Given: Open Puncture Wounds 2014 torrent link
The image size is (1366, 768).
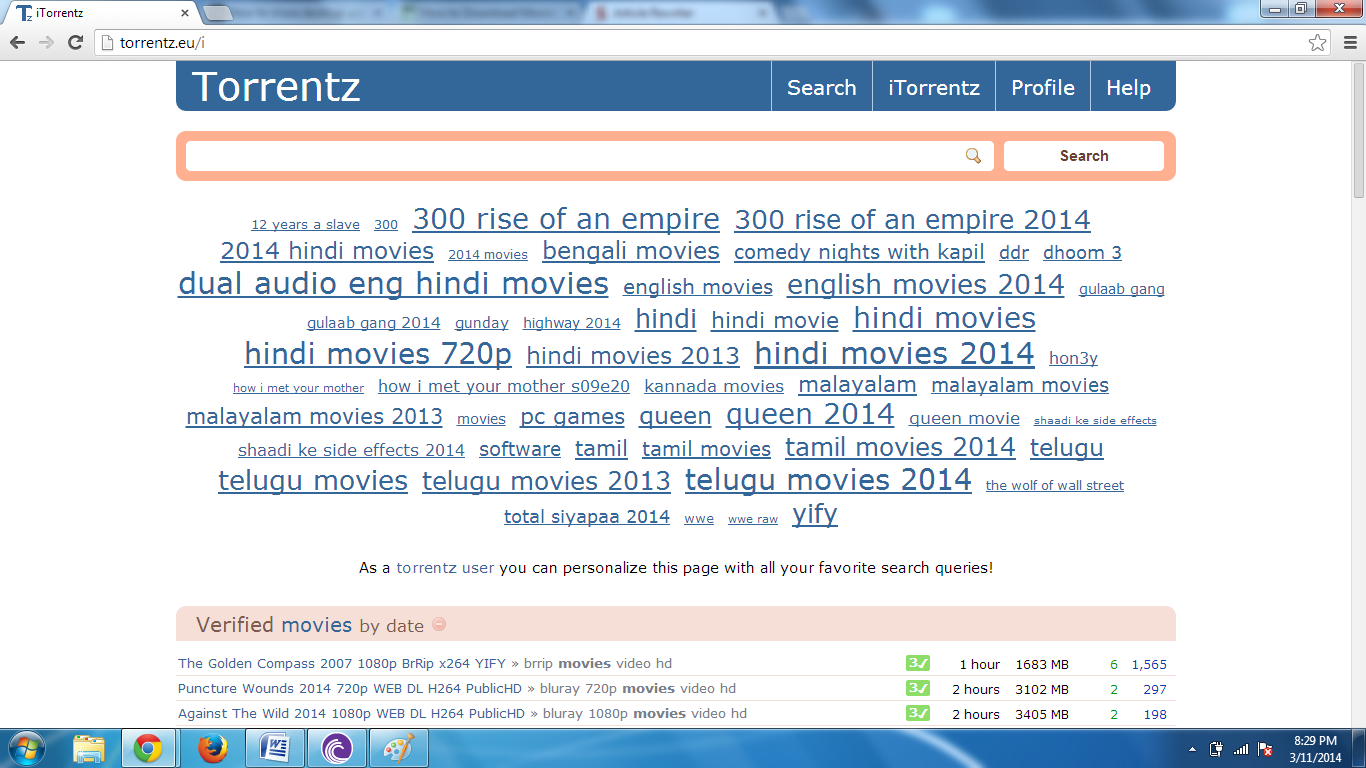Looking at the screenshot, I should point(350,688).
